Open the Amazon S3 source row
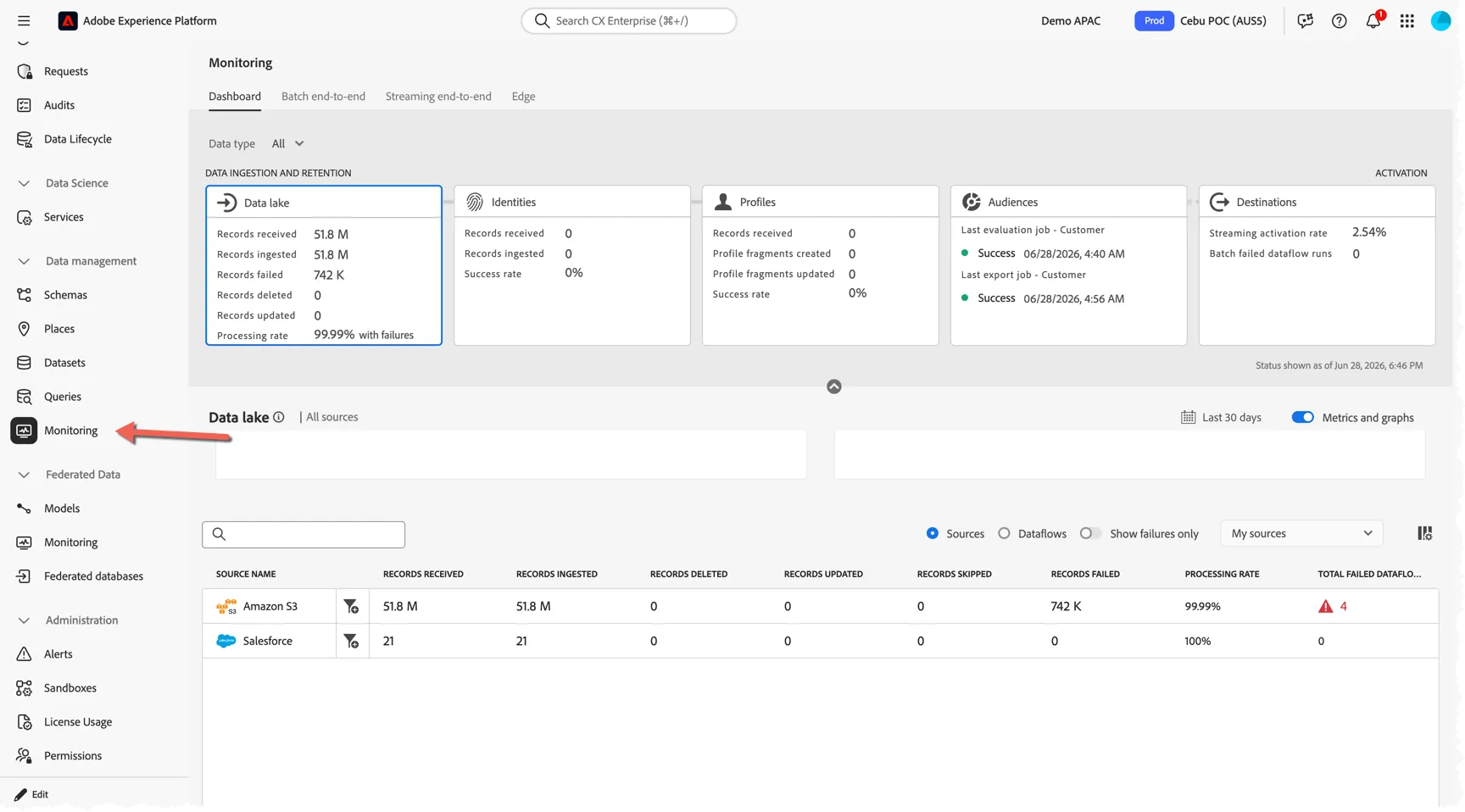The width and height of the screenshot is (1465, 812). tap(821, 606)
